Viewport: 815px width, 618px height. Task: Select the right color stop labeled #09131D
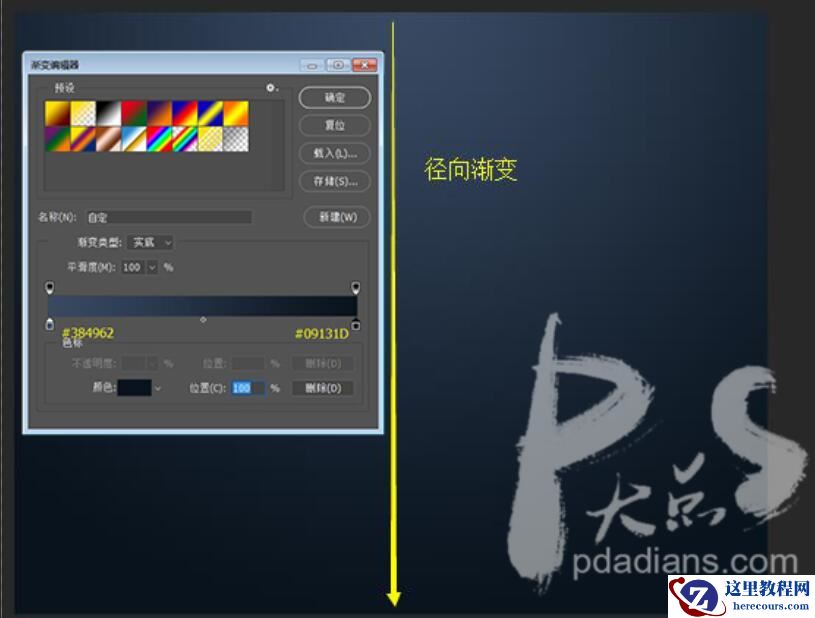[x=356, y=322]
